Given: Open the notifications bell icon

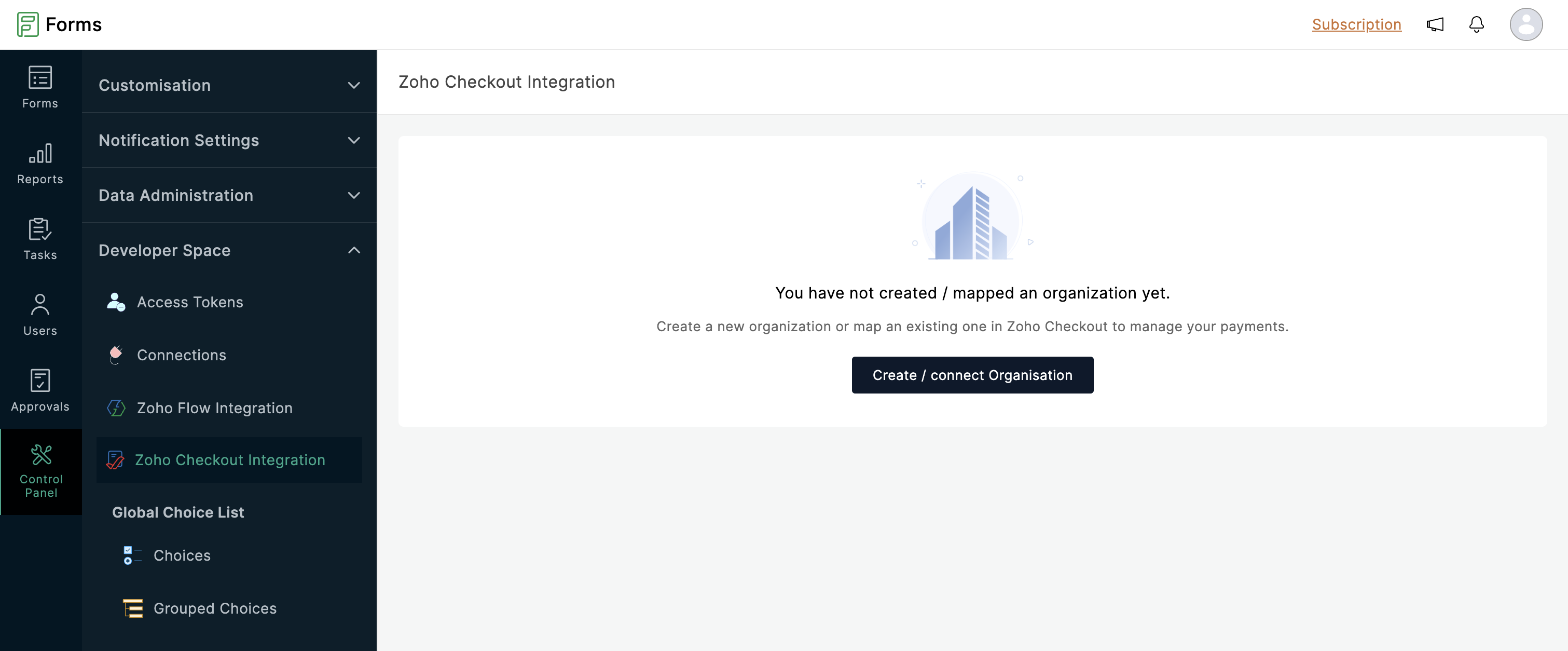Looking at the screenshot, I should 1476,24.
